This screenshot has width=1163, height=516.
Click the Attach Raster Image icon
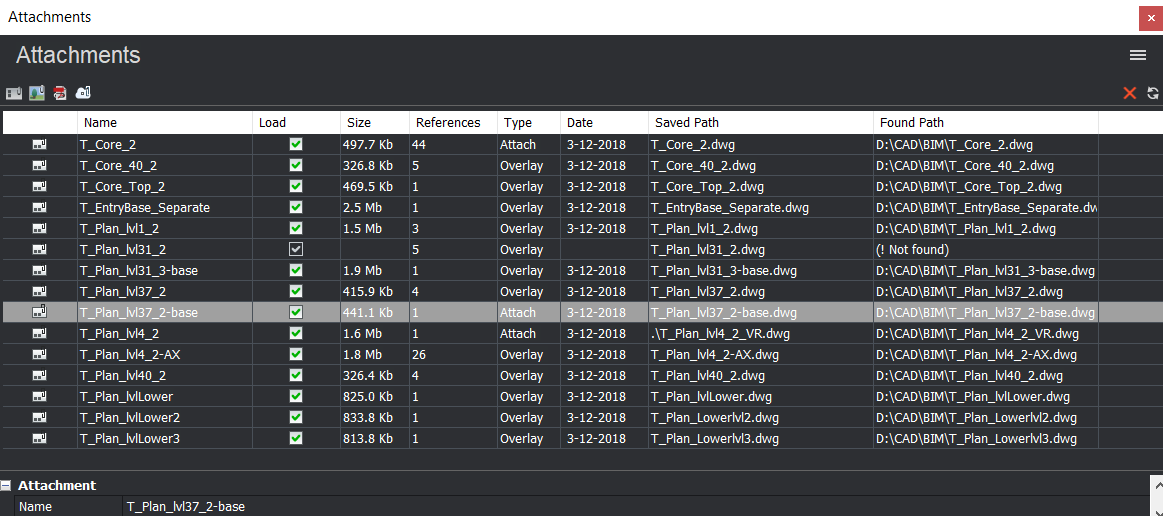click(x=37, y=93)
